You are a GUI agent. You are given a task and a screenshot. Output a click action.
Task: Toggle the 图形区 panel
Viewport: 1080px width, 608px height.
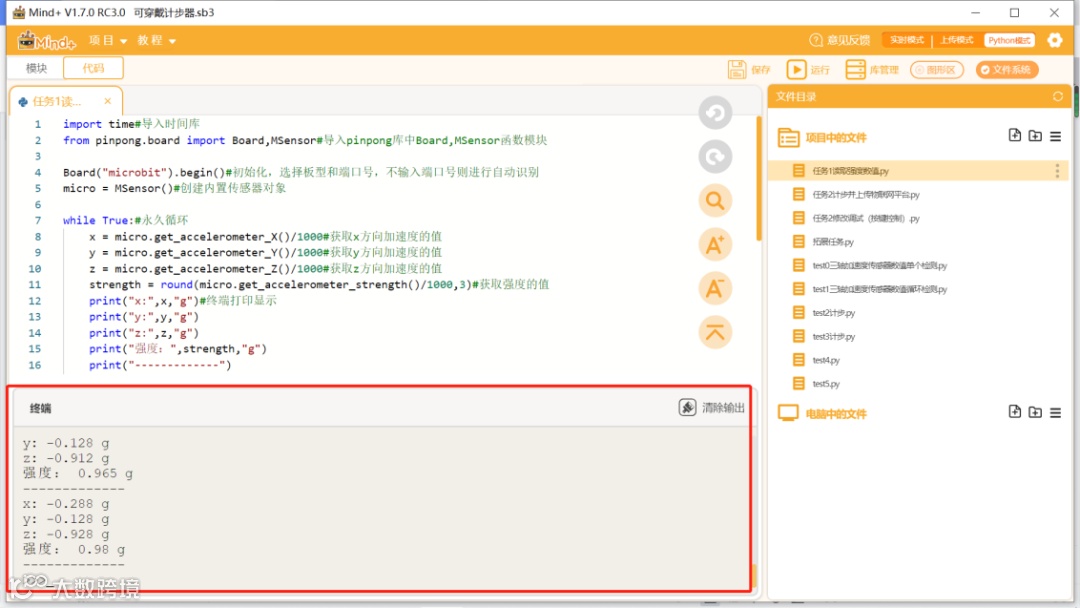(x=937, y=70)
